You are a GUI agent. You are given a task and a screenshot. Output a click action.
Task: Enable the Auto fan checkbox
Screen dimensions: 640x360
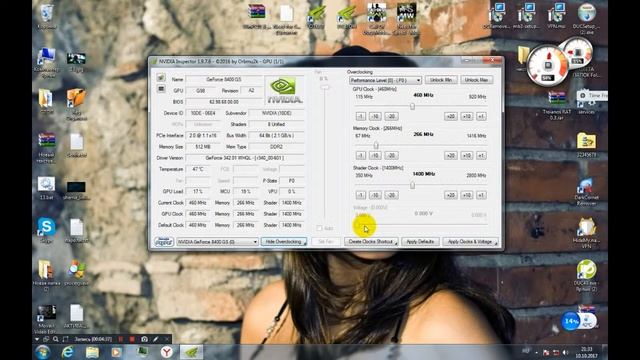[x=319, y=228]
